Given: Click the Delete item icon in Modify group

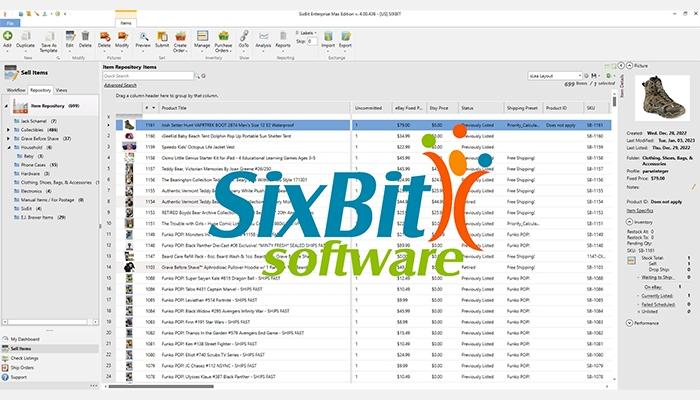Looking at the screenshot, I should (x=85, y=36).
